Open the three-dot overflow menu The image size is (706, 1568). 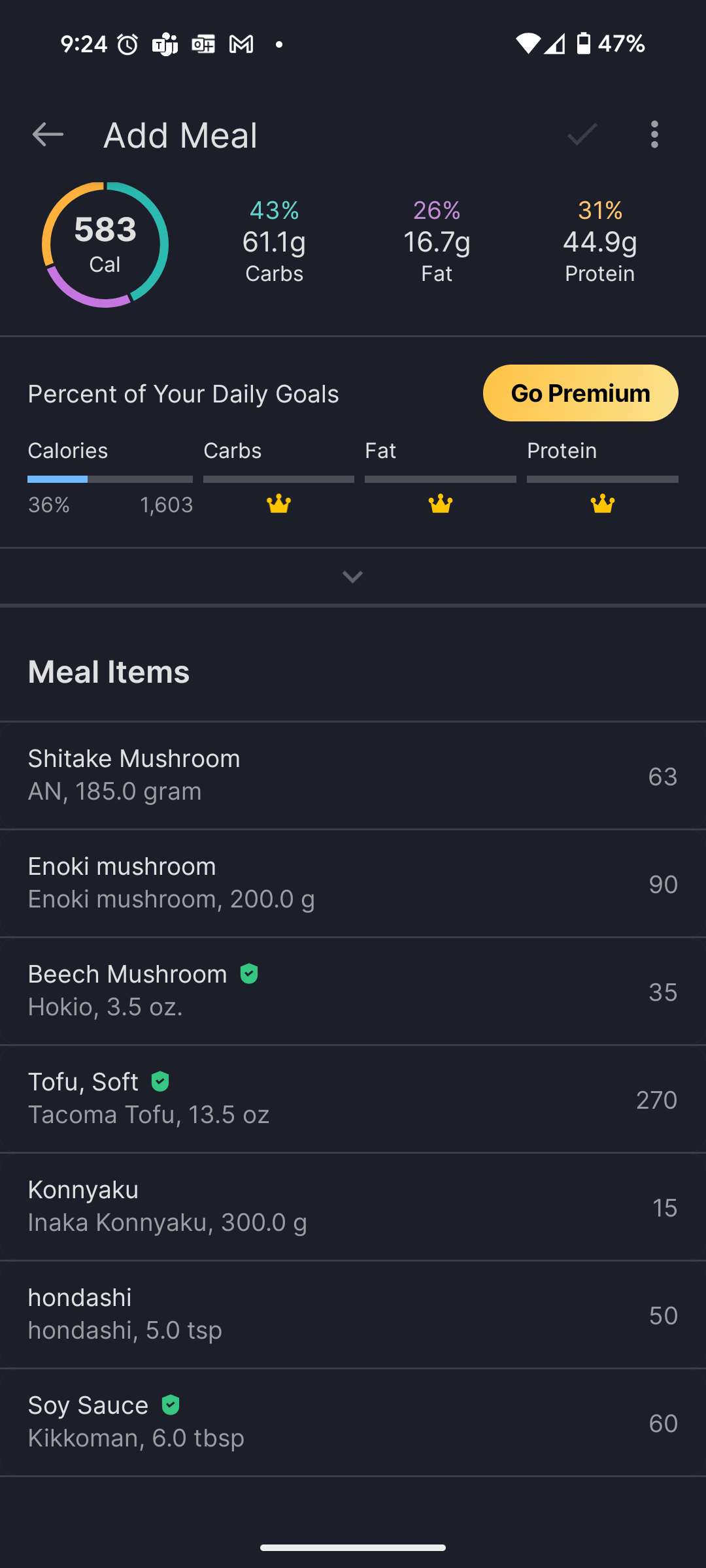point(654,135)
